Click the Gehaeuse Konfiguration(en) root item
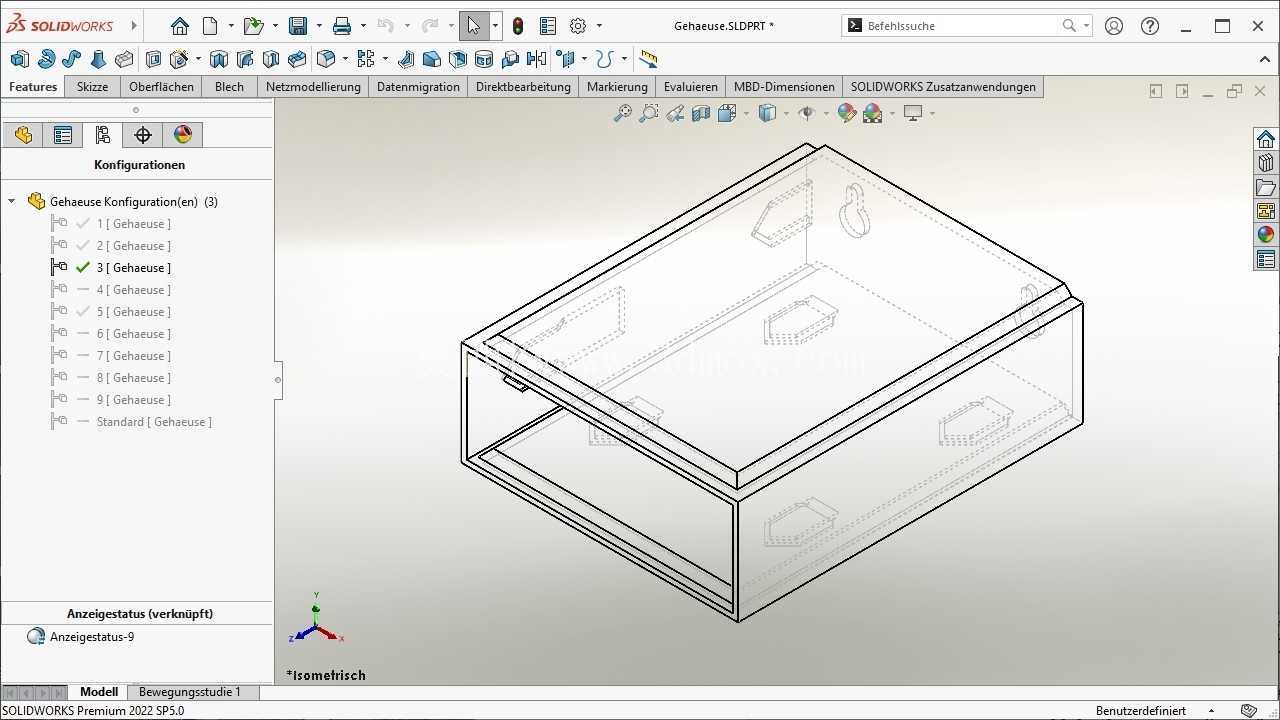The width and height of the screenshot is (1280, 720). pos(134,202)
